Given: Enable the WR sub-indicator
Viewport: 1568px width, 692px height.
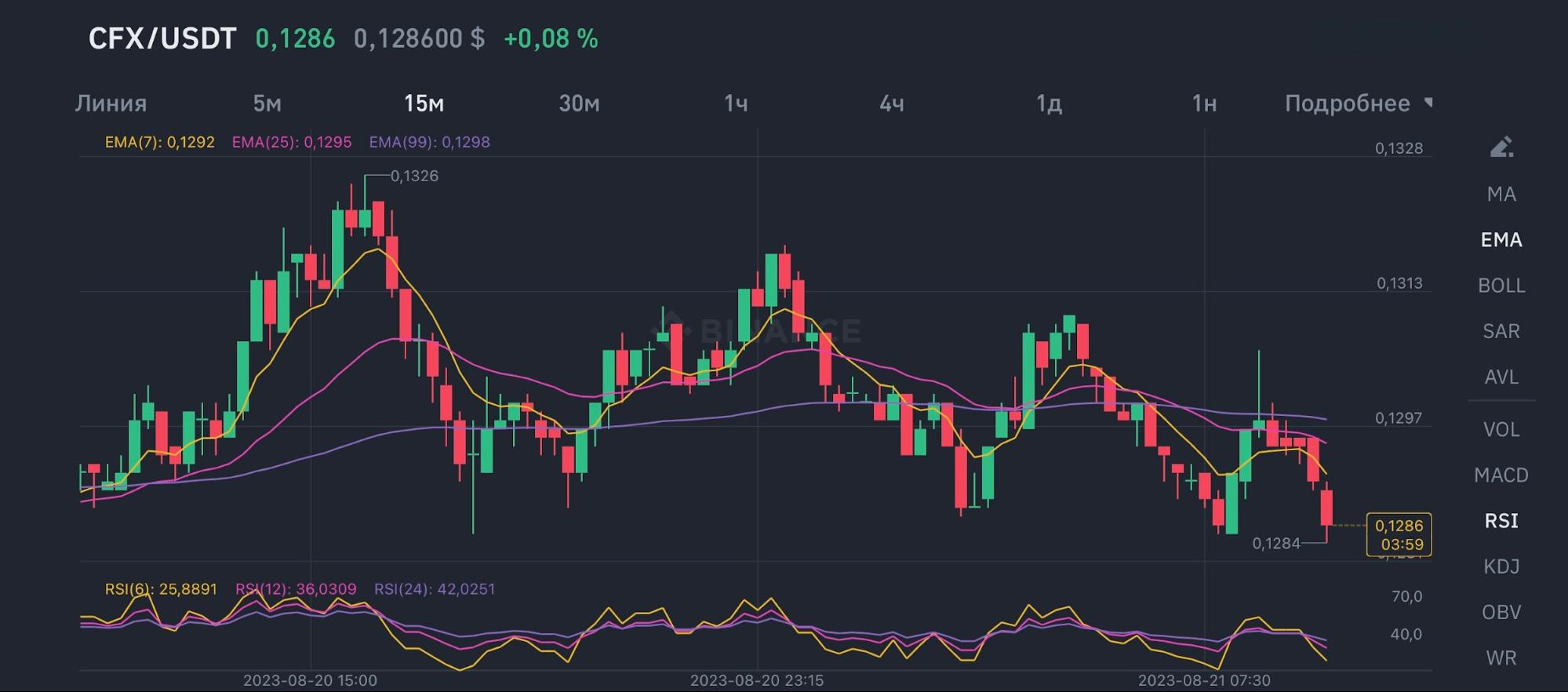Looking at the screenshot, I should click(x=1501, y=657).
